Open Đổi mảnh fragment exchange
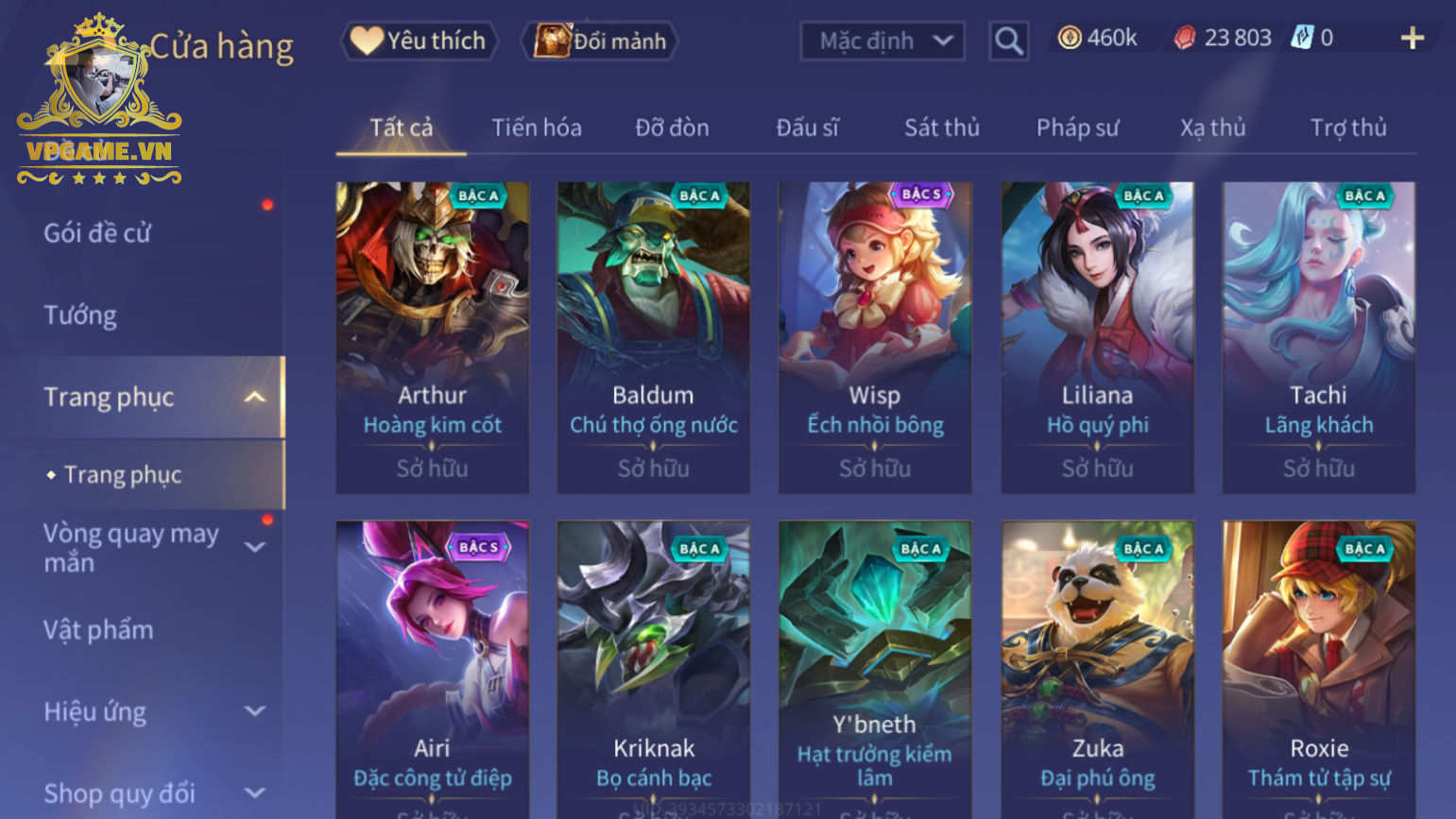 (600, 41)
